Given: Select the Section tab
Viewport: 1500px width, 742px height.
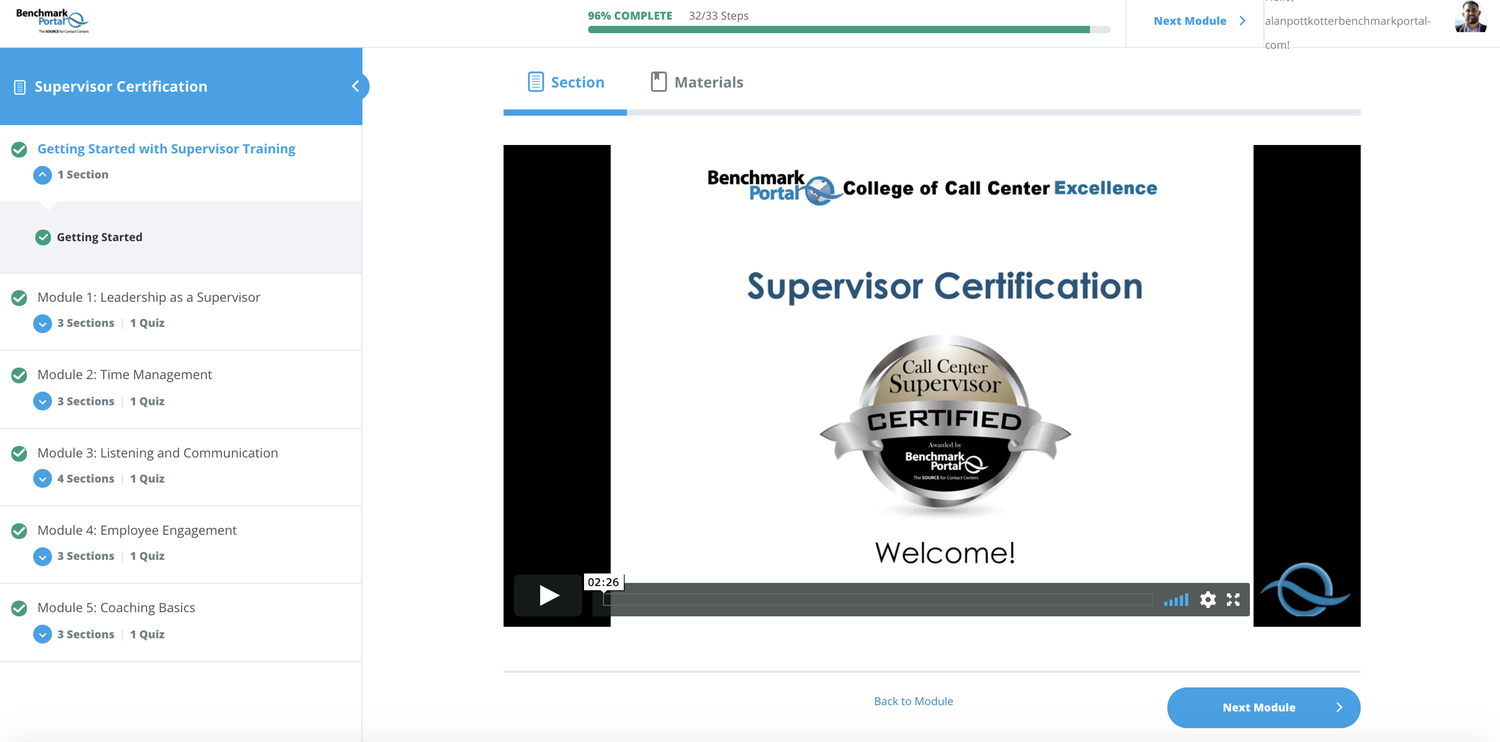Looking at the screenshot, I should coord(566,82).
